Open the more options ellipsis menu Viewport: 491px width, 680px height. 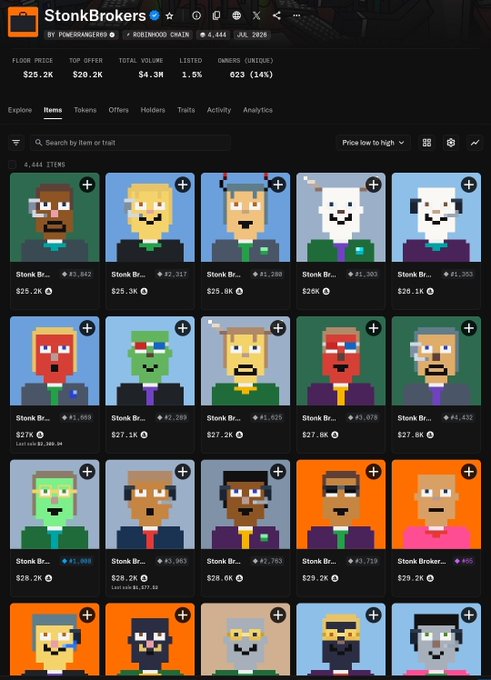coord(296,16)
